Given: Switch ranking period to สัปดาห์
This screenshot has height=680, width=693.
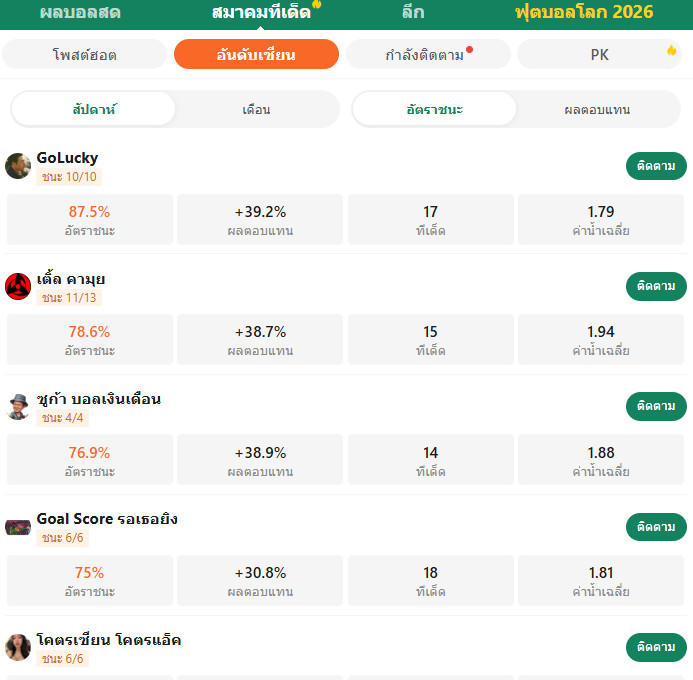Looking at the screenshot, I should [x=93, y=109].
